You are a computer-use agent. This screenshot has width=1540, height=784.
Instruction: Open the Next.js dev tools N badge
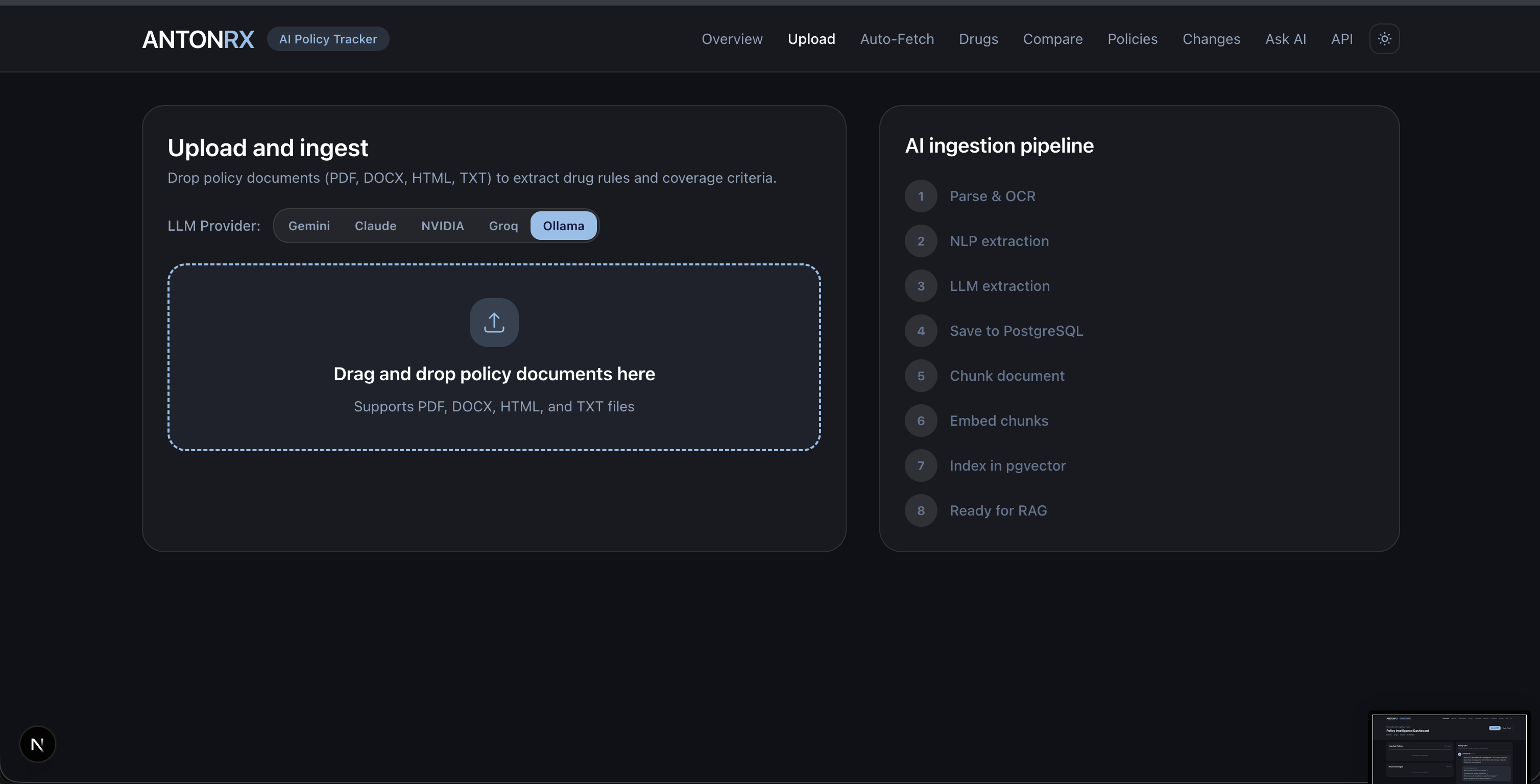[38, 744]
